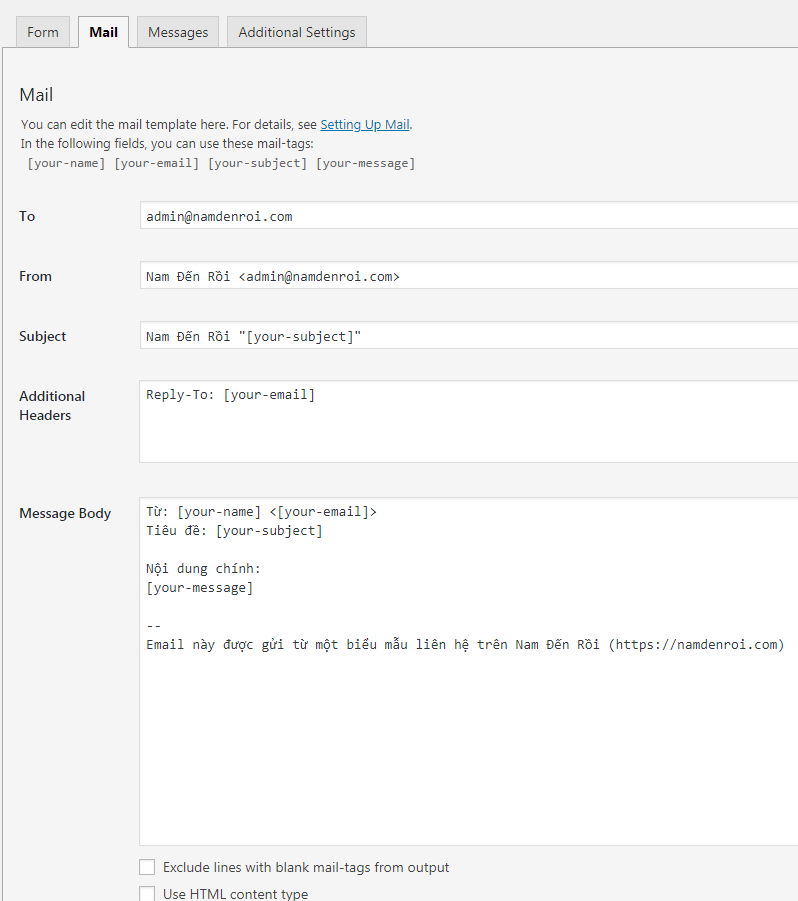This screenshot has height=901, width=798.
Task: Open the Messages tab
Action: [178, 32]
